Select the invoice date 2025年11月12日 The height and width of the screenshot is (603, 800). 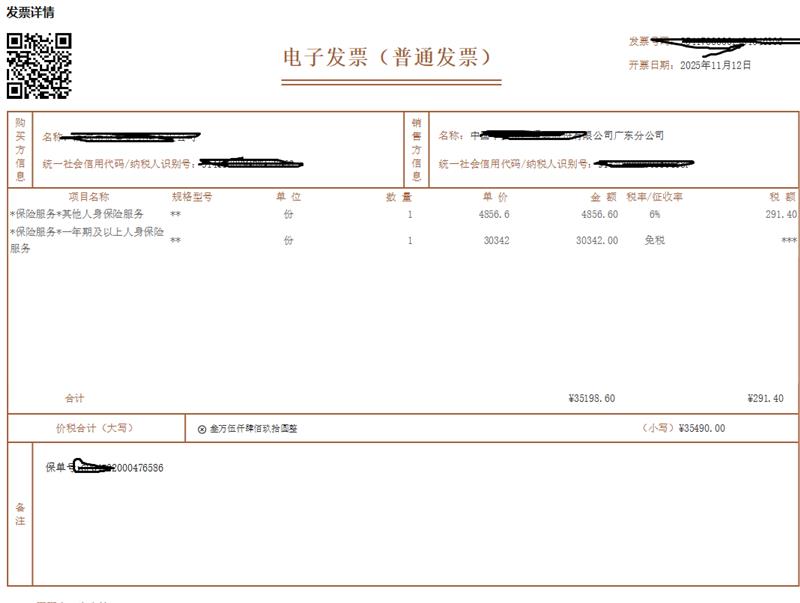[x=715, y=65]
